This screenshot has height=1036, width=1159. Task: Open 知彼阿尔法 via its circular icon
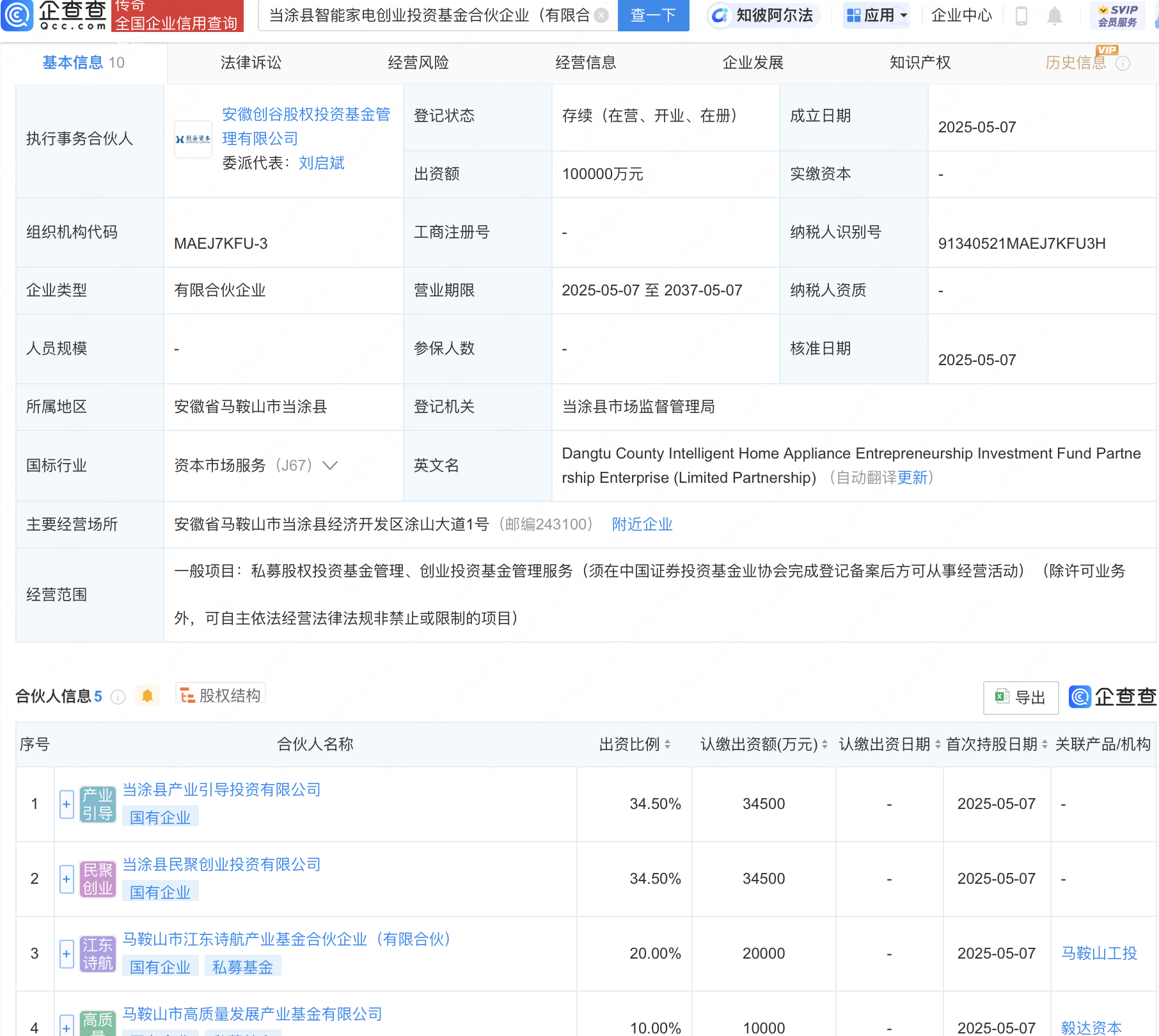pyautogui.click(x=721, y=16)
